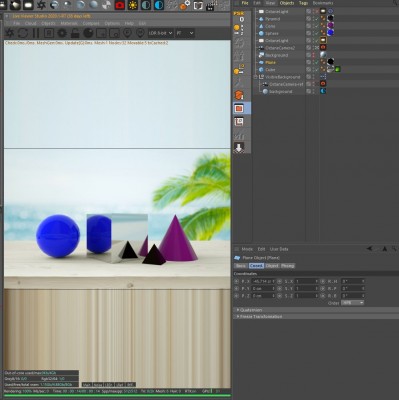Select the Pyramid object in the list
Image resolution: width=399 pixels, height=400 pixels.
pyautogui.click(x=272, y=19)
